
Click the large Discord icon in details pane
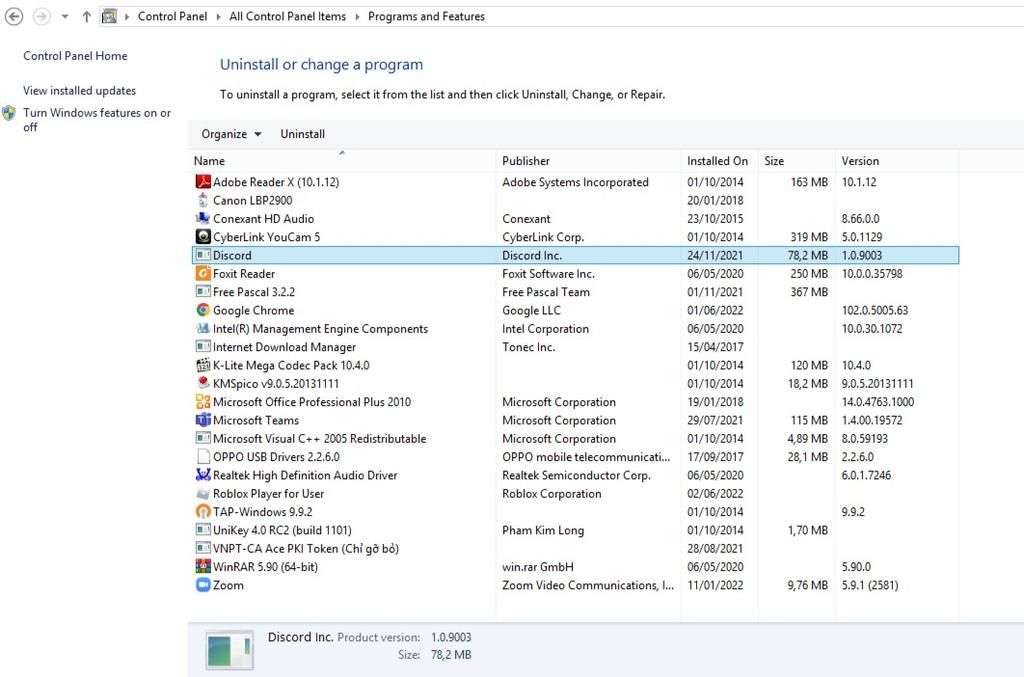pyautogui.click(x=229, y=650)
